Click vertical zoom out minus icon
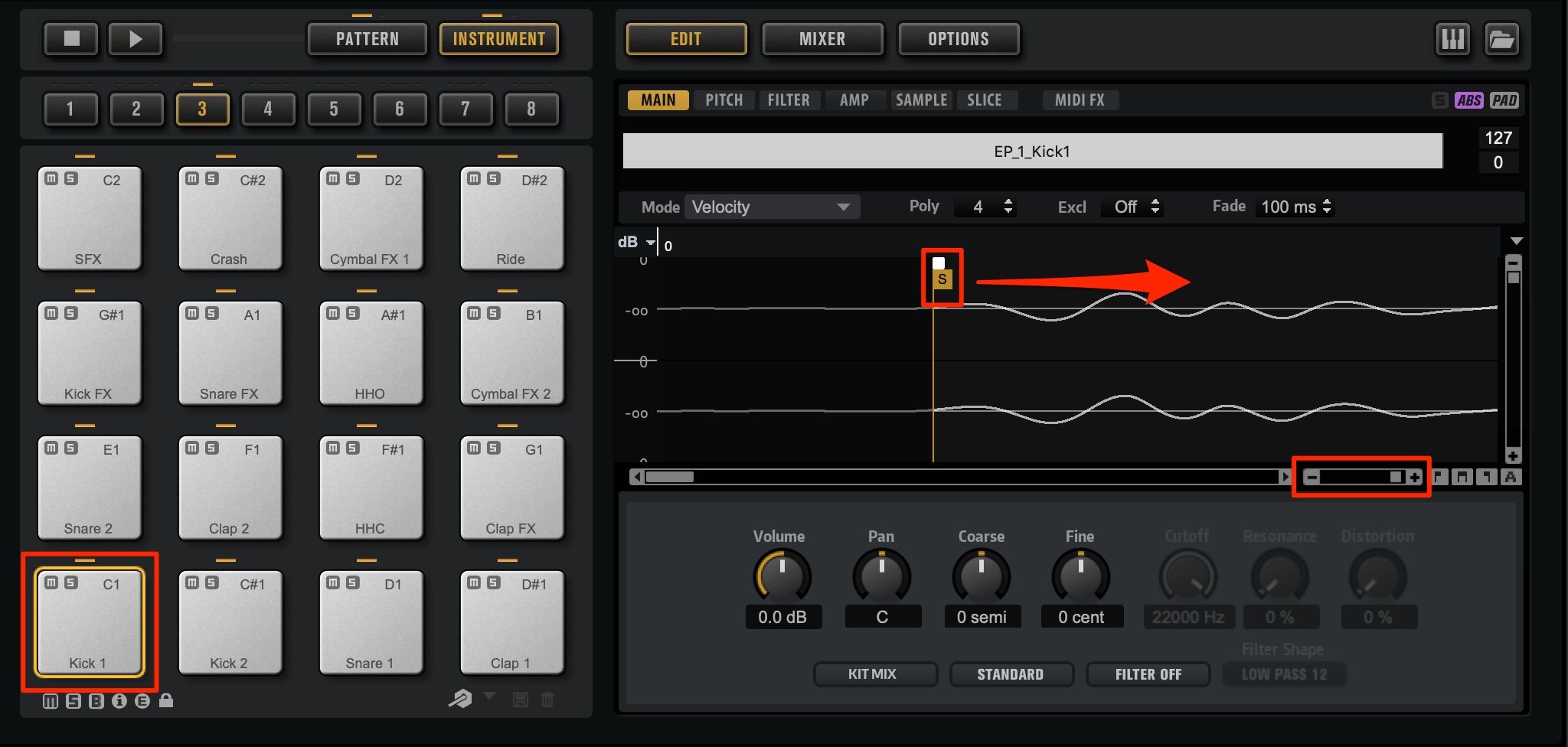The height and width of the screenshot is (747, 1568). 1513,262
